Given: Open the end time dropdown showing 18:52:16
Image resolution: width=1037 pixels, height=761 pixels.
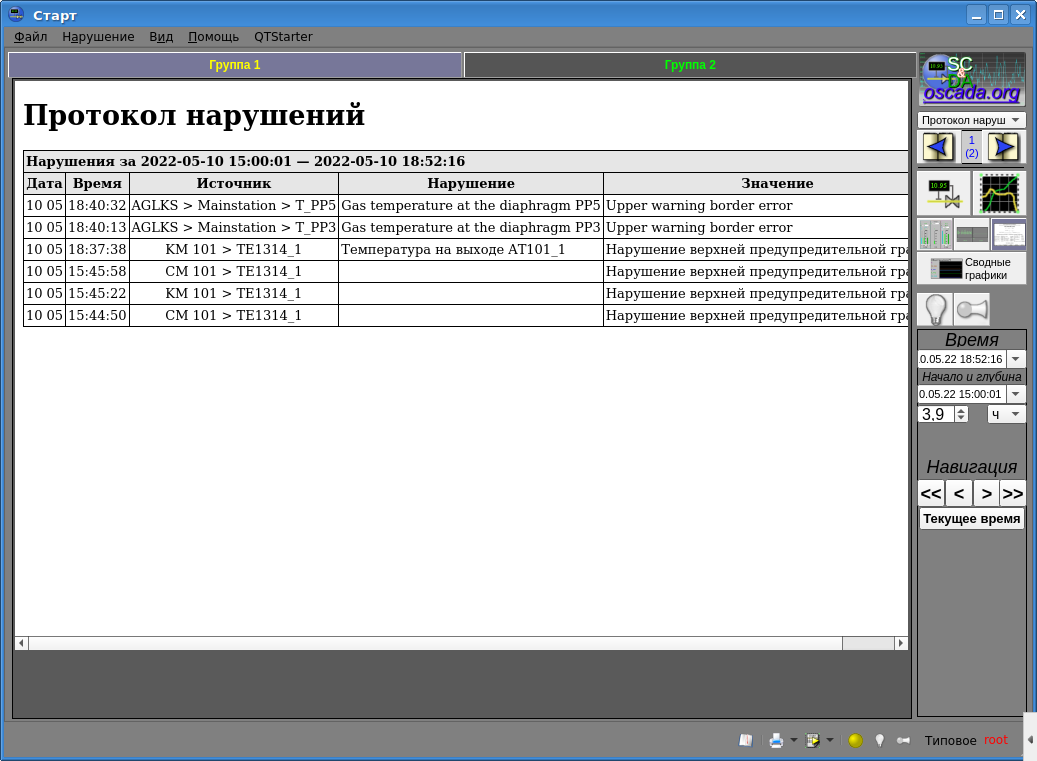Looking at the screenshot, I should tap(1016, 359).
